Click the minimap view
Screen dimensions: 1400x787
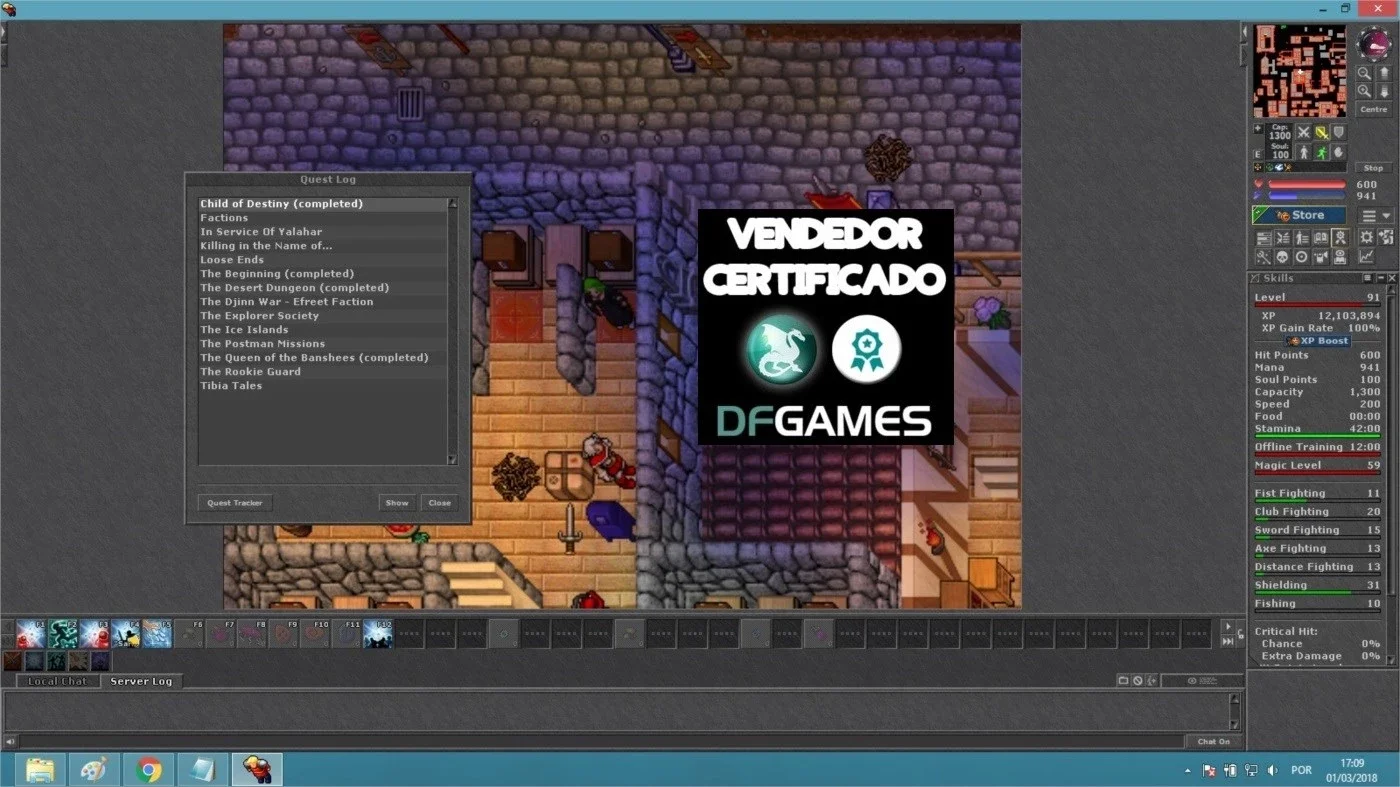pos(1300,71)
